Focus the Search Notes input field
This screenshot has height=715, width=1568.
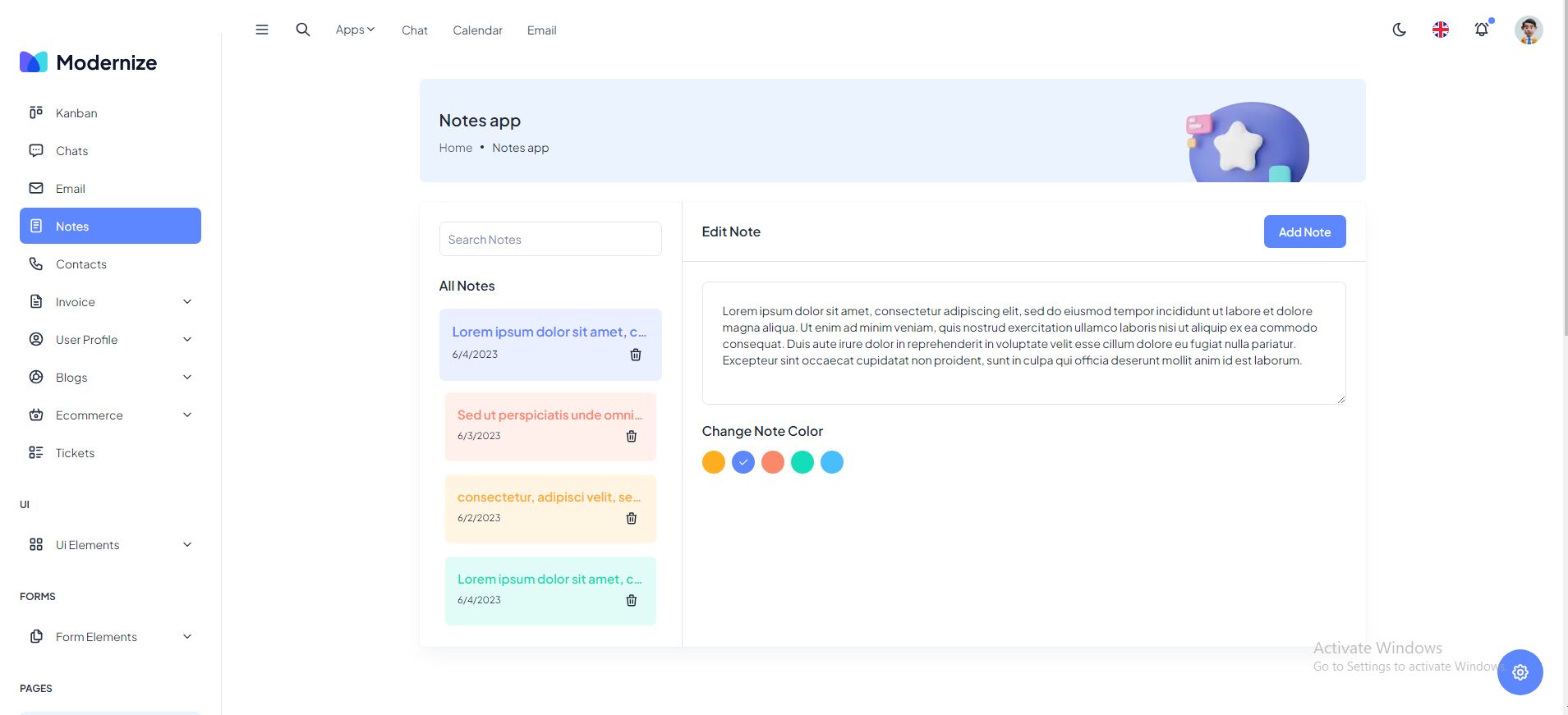click(x=550, y=239)
